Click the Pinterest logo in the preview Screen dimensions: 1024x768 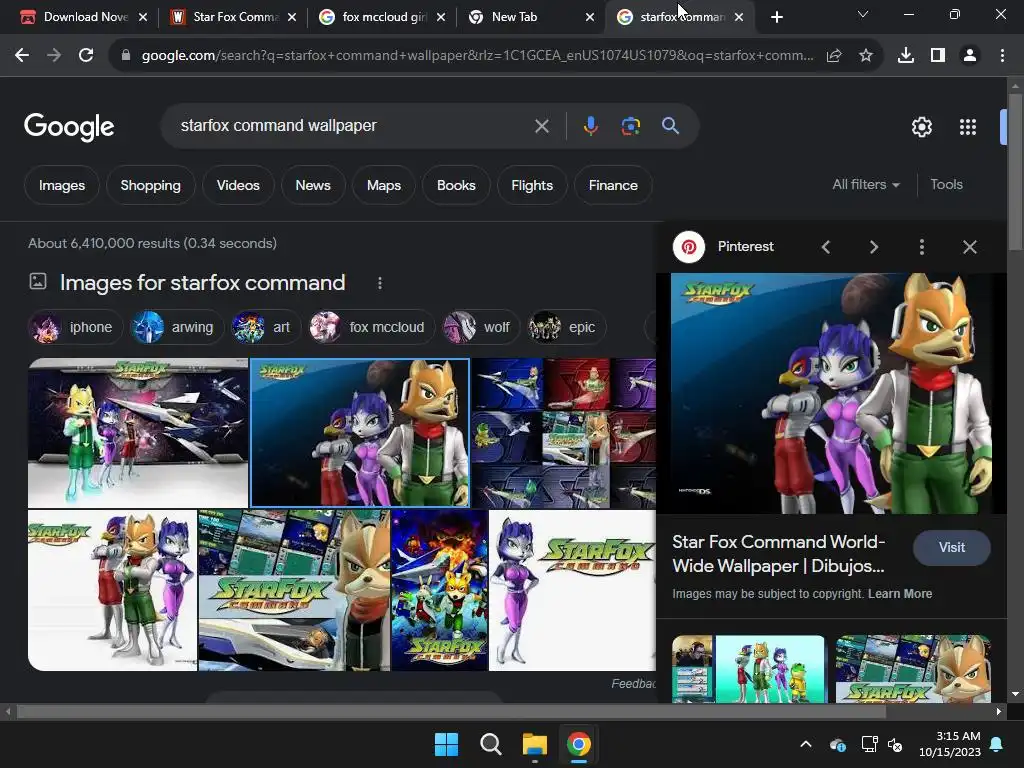coord(689,247)
